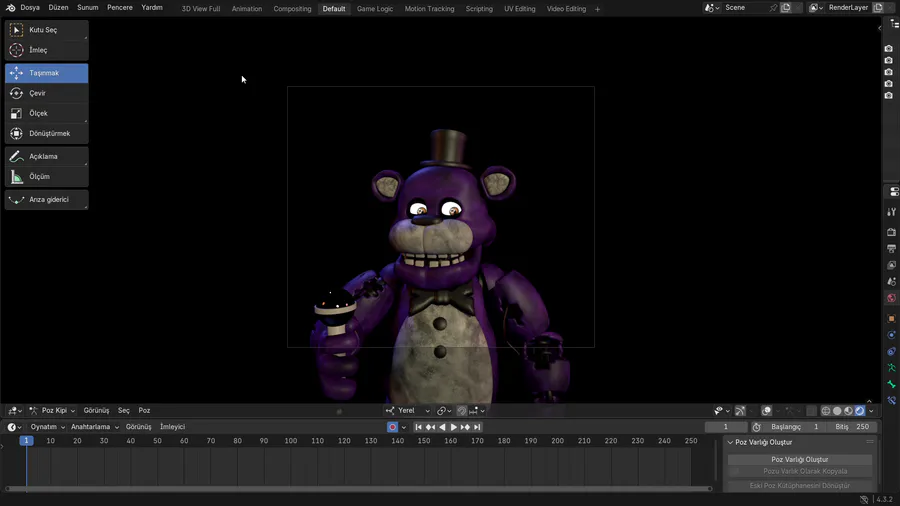
Task: Open the Sunum render menu
Action: coord(88,7)
